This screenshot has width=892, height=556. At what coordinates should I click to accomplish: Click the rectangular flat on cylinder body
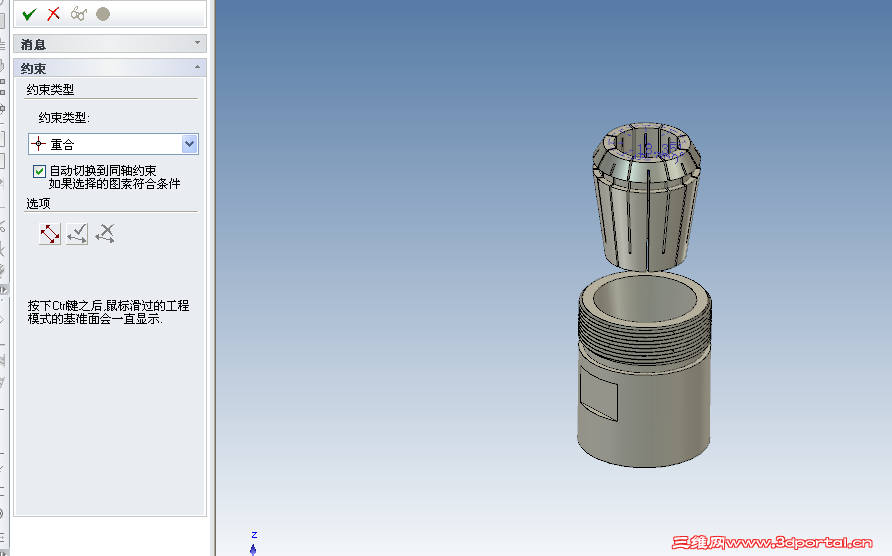(598, 393)
